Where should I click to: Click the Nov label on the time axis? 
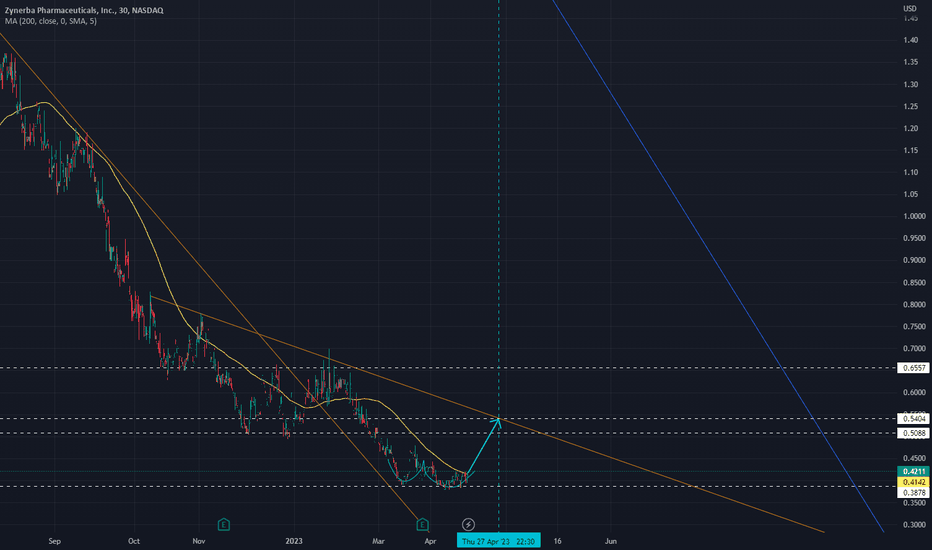pyautogui.click(x=199, y=541)
